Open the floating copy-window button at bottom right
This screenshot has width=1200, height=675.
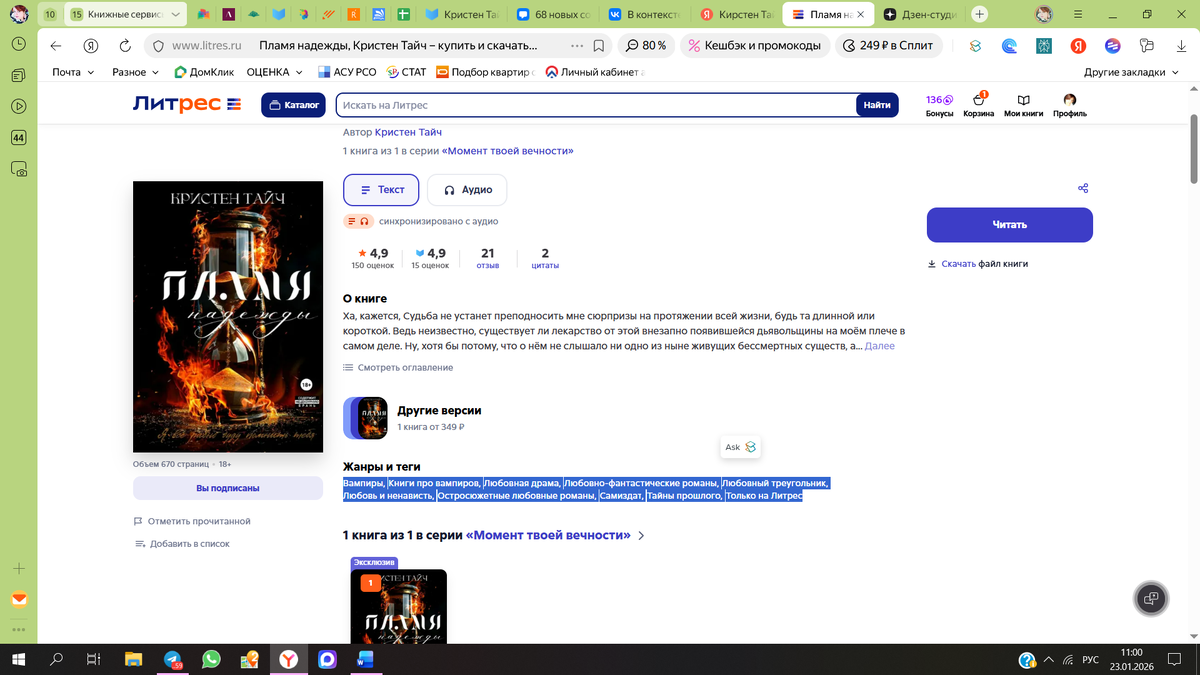1151,598
